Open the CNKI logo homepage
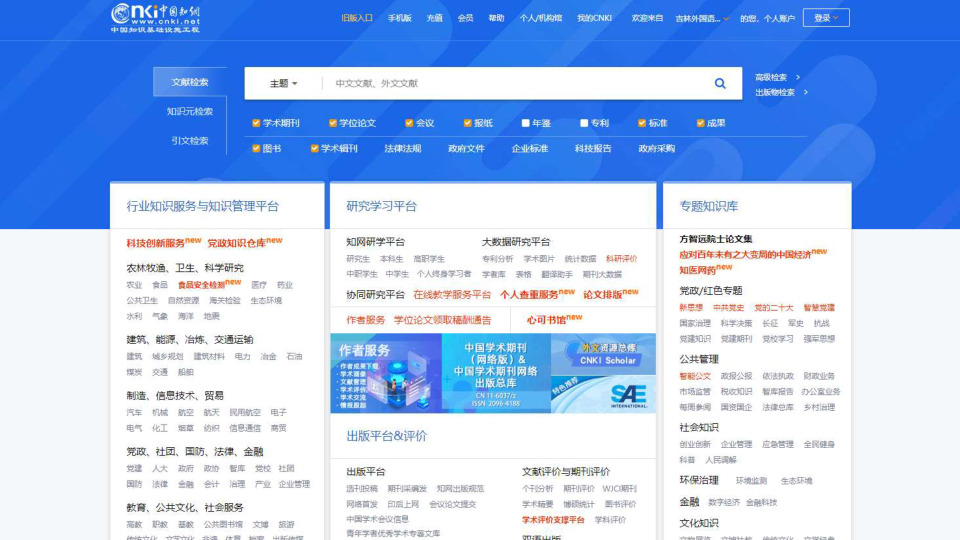Image resolution: width=960 pixels, height=540 pixels. pos(156,18)
